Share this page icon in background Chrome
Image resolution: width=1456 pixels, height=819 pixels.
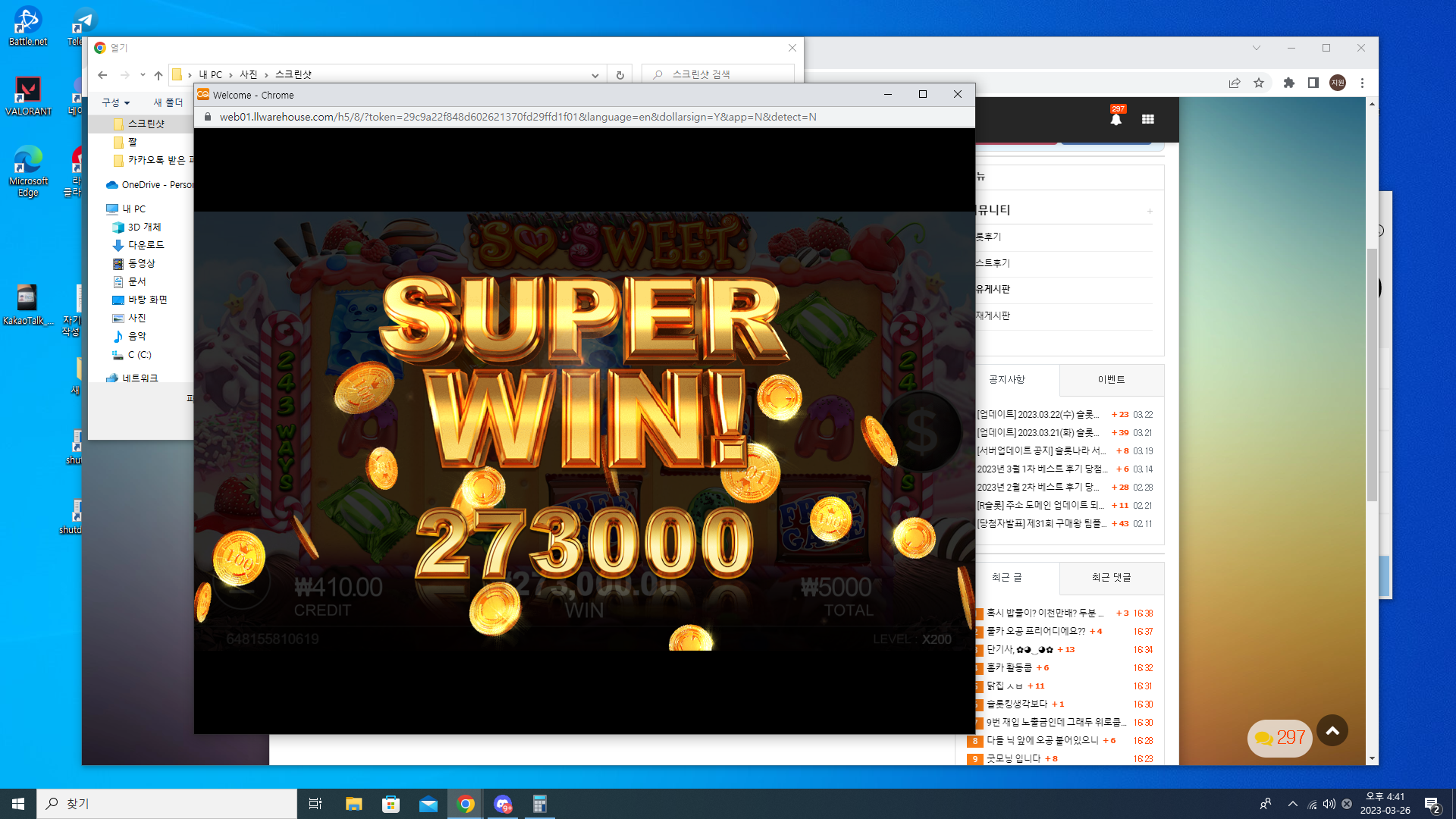(1235, 83)
